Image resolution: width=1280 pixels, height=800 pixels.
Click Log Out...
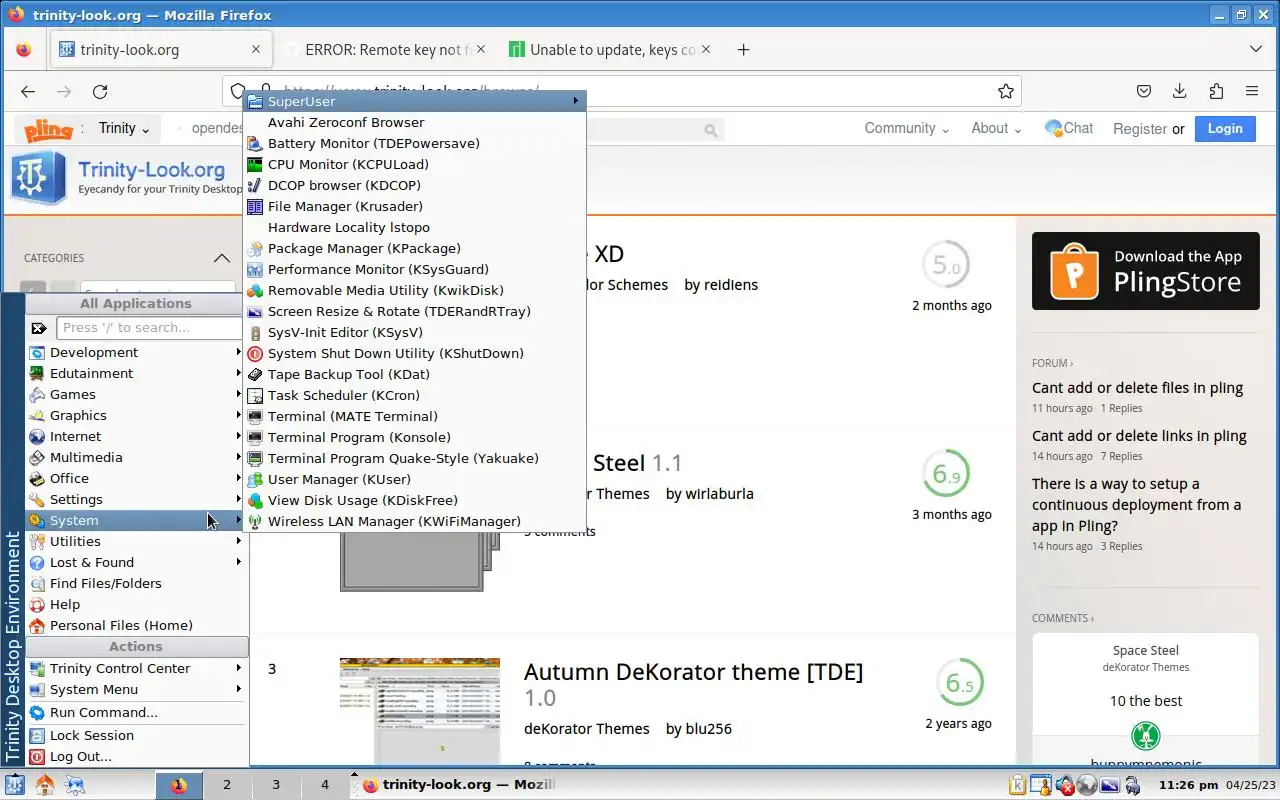tap(136, 756)
